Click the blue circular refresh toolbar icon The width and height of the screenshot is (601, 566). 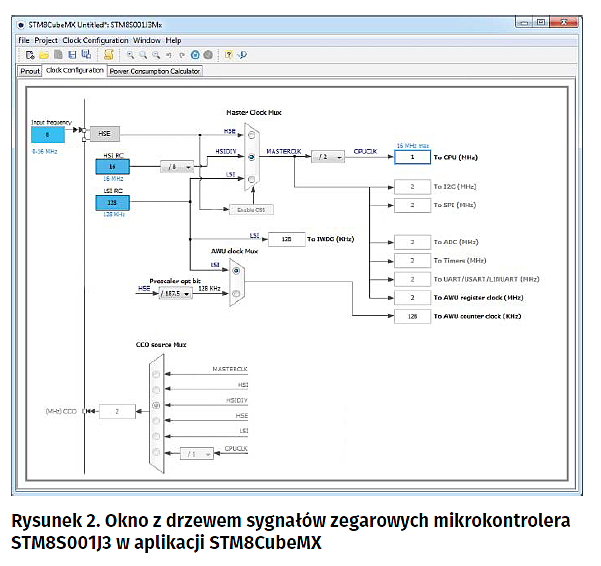[x=196, y=55]
